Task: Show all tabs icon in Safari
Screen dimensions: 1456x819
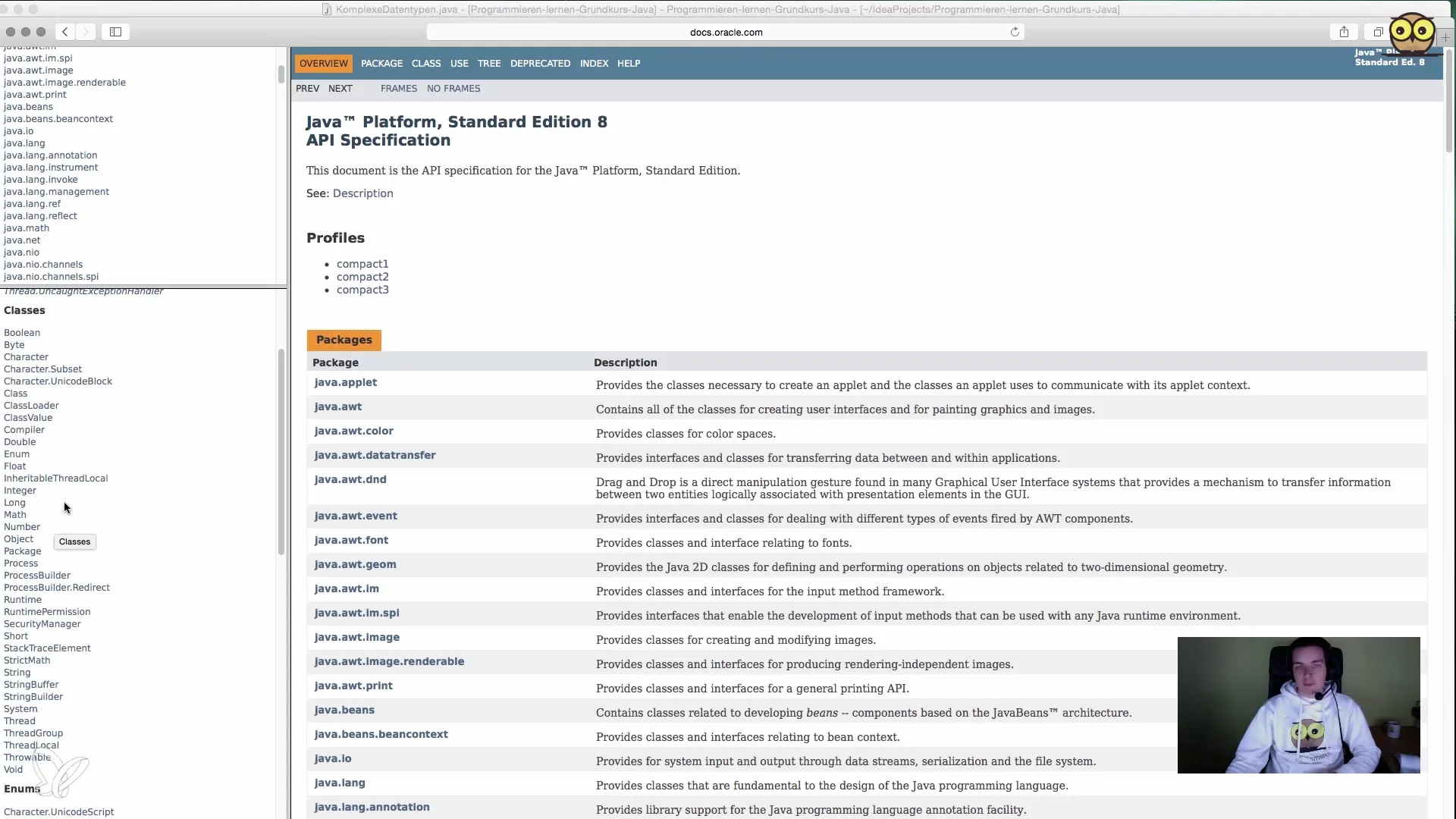Action: (x=1378, y=32)
